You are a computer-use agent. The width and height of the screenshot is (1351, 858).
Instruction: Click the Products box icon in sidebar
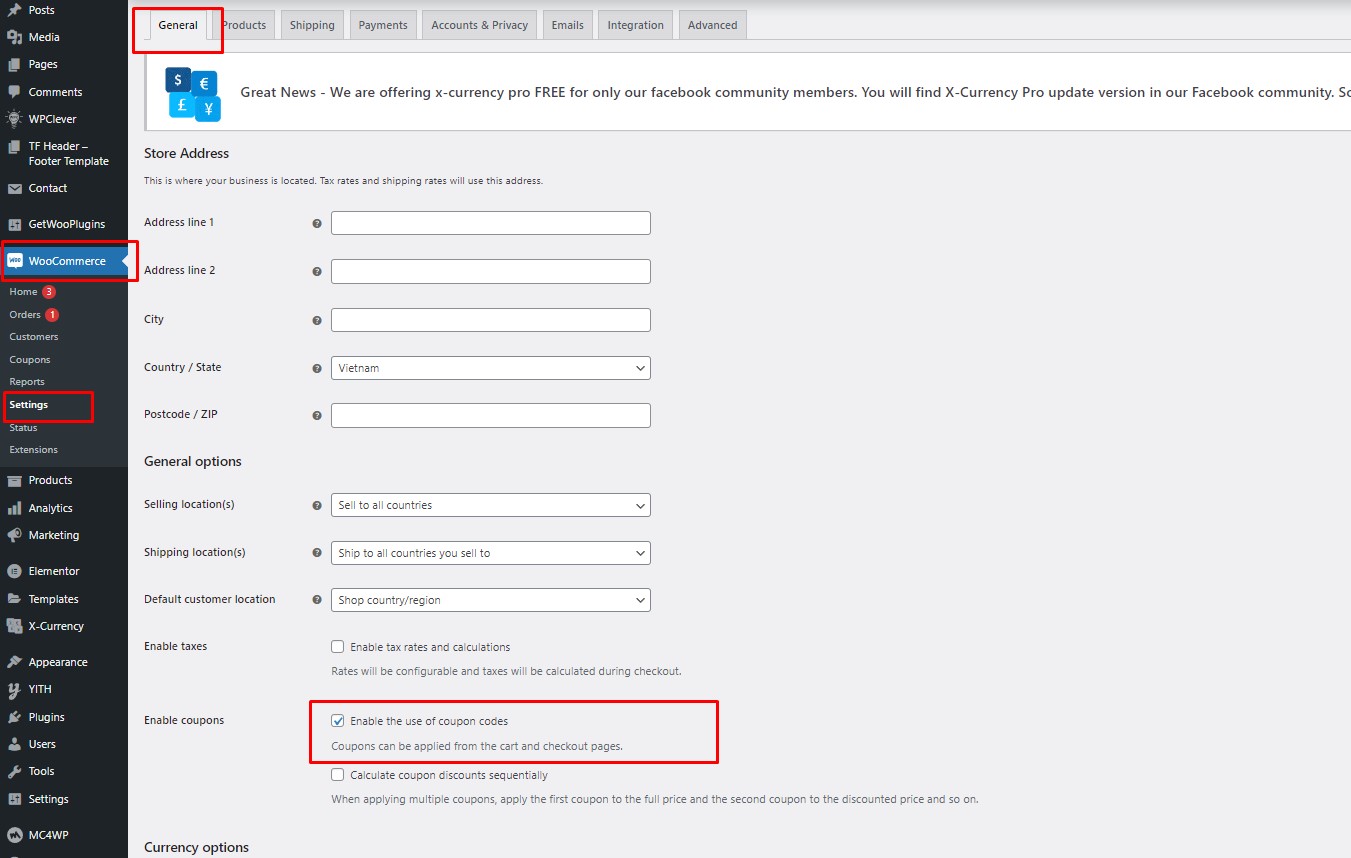click(14, 480)
